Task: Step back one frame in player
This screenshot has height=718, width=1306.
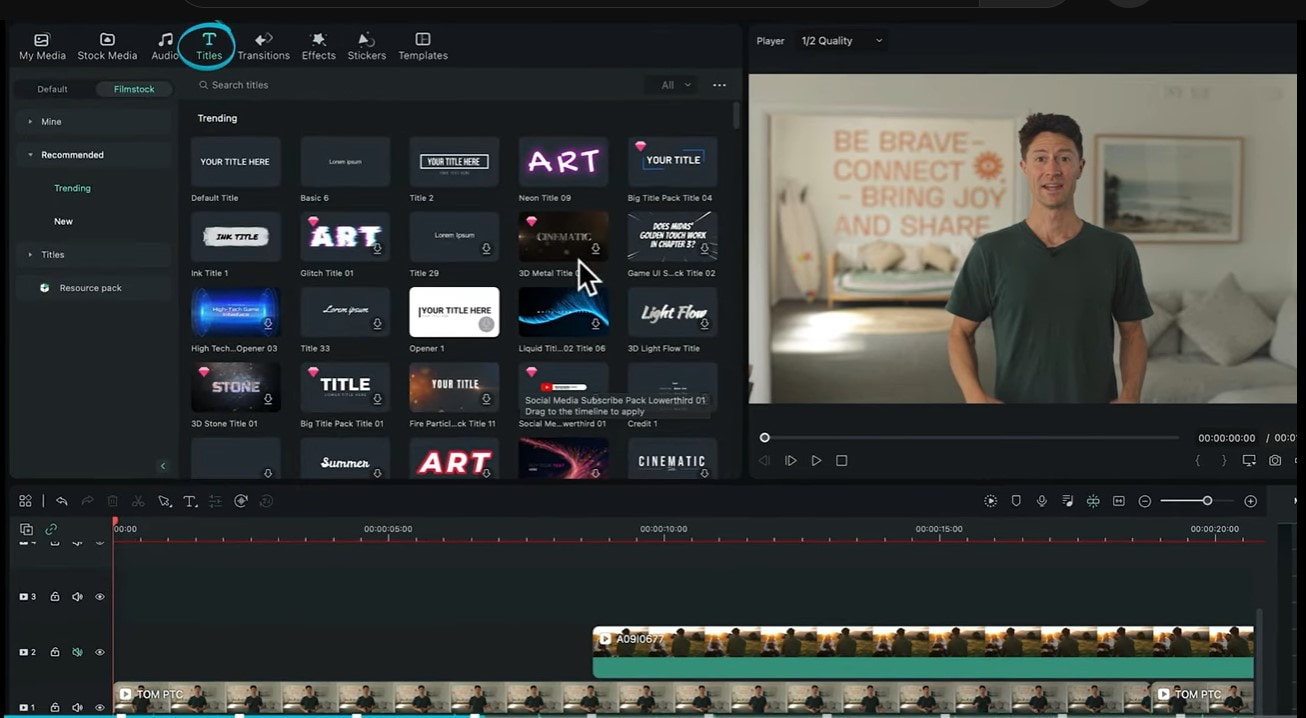Action: [764, 461]
